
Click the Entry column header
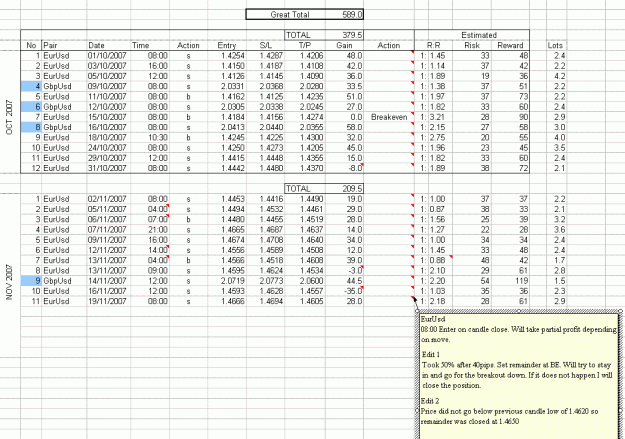coord(227,45)
